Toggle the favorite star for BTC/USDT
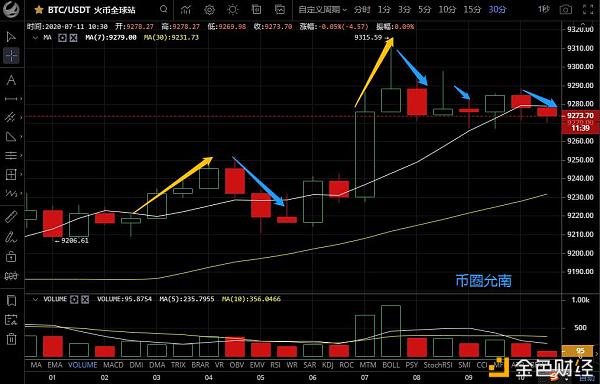 pos(39,10)
